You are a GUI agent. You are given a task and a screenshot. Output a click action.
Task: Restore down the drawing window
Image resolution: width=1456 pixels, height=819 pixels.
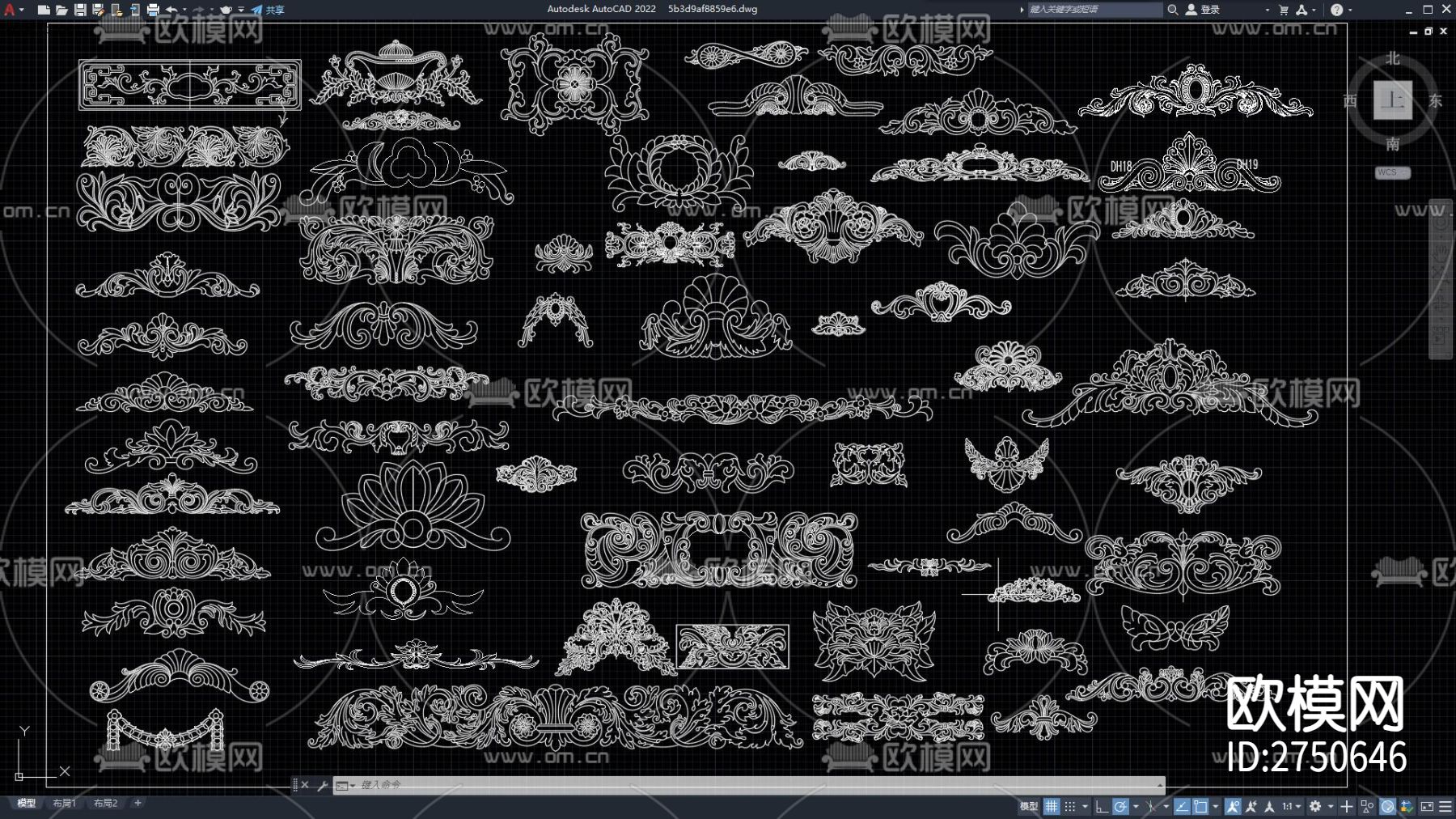[x=1428, y=31]
